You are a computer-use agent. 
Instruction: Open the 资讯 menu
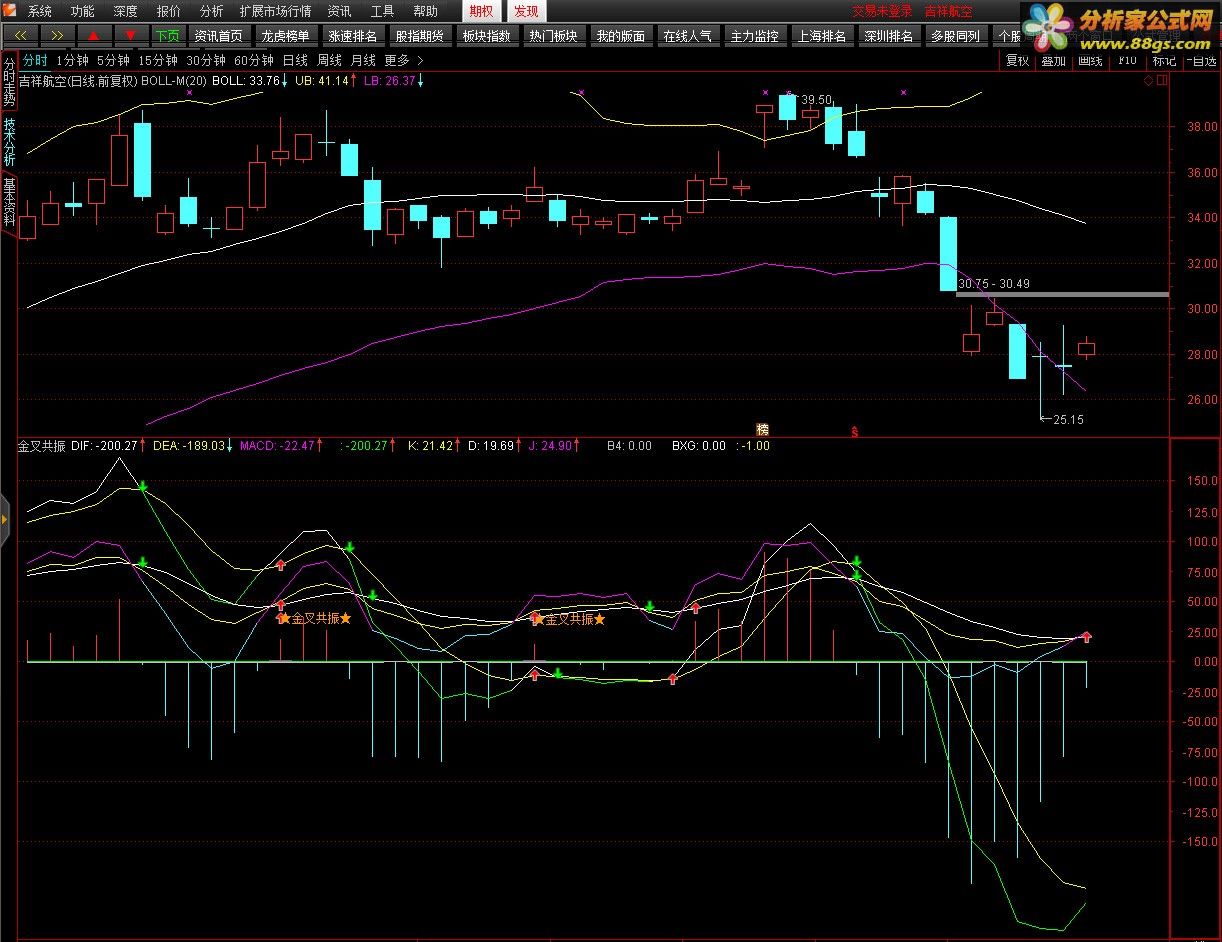[x=340, y=11]
